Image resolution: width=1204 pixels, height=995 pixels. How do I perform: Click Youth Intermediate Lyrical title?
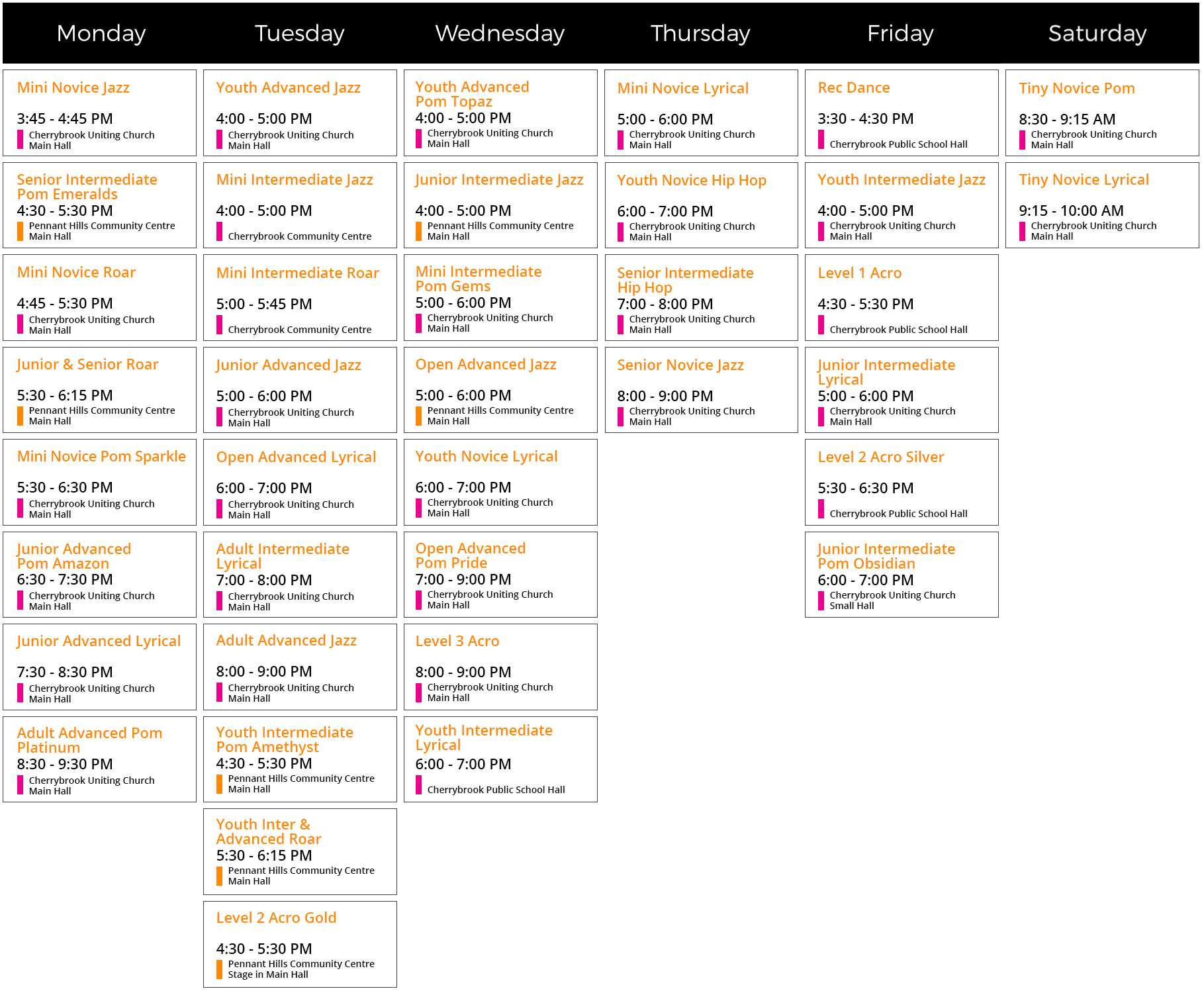pyautogui.click(x=483, y=737)
